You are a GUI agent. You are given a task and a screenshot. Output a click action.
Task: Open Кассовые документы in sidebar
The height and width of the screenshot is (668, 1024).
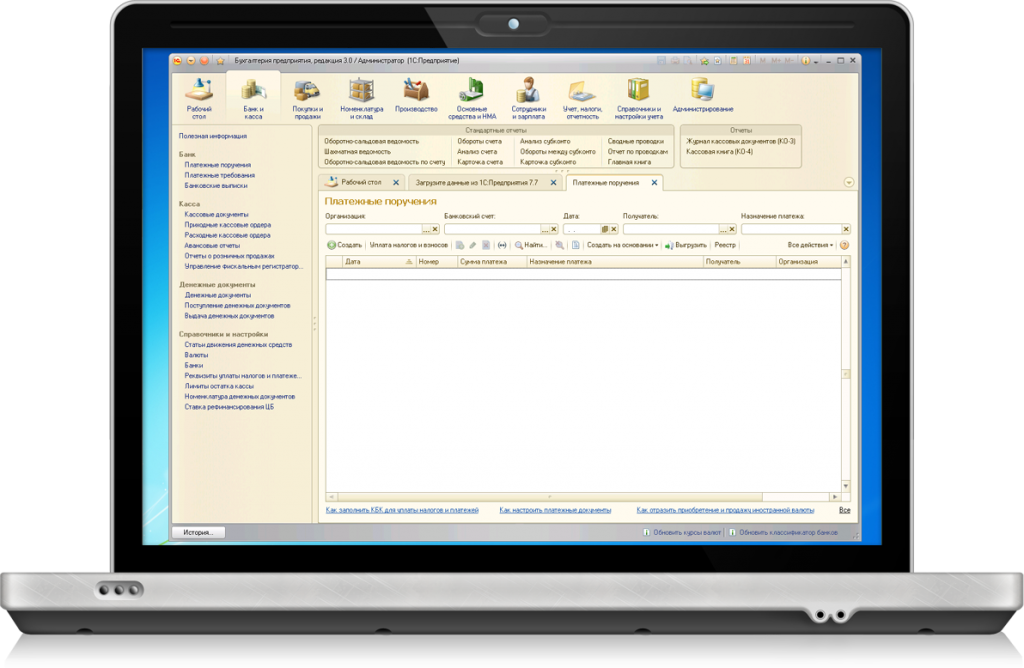(216, 214)
